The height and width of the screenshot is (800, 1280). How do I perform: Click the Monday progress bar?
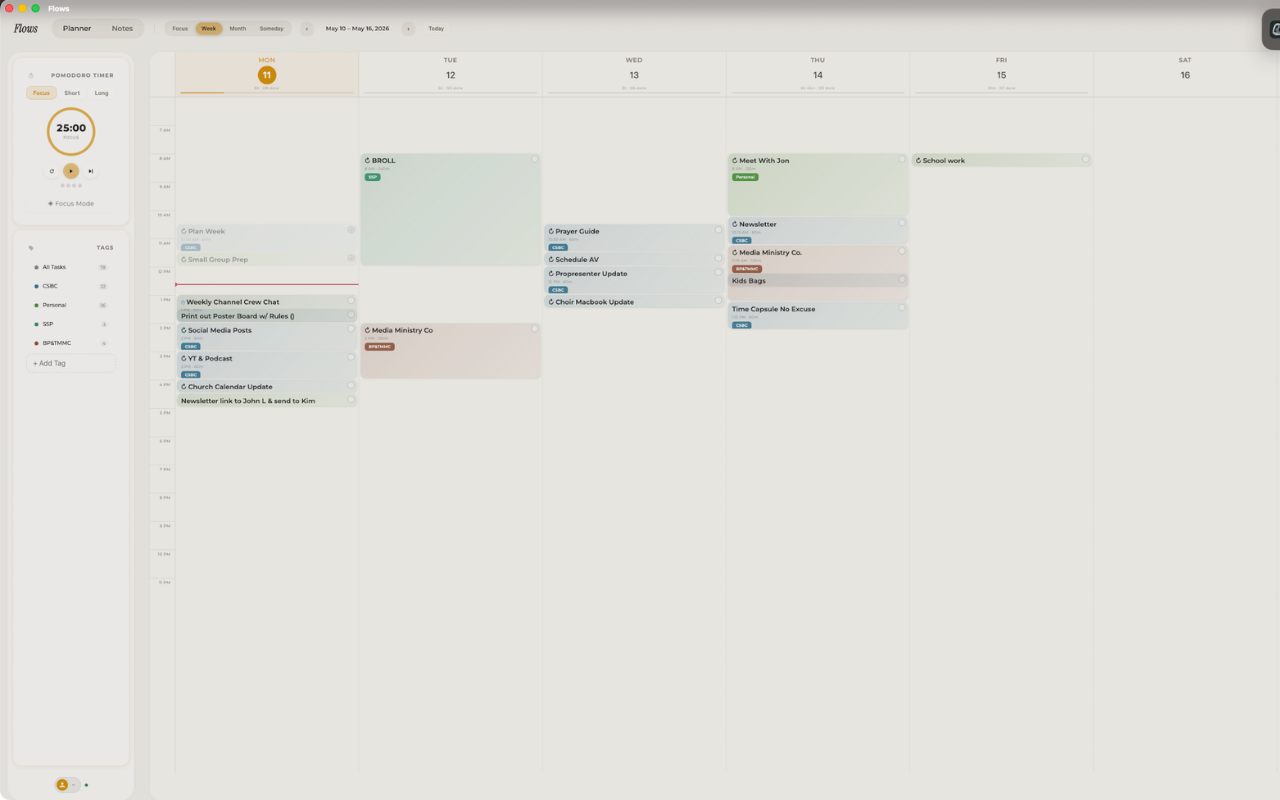(267, 93)
